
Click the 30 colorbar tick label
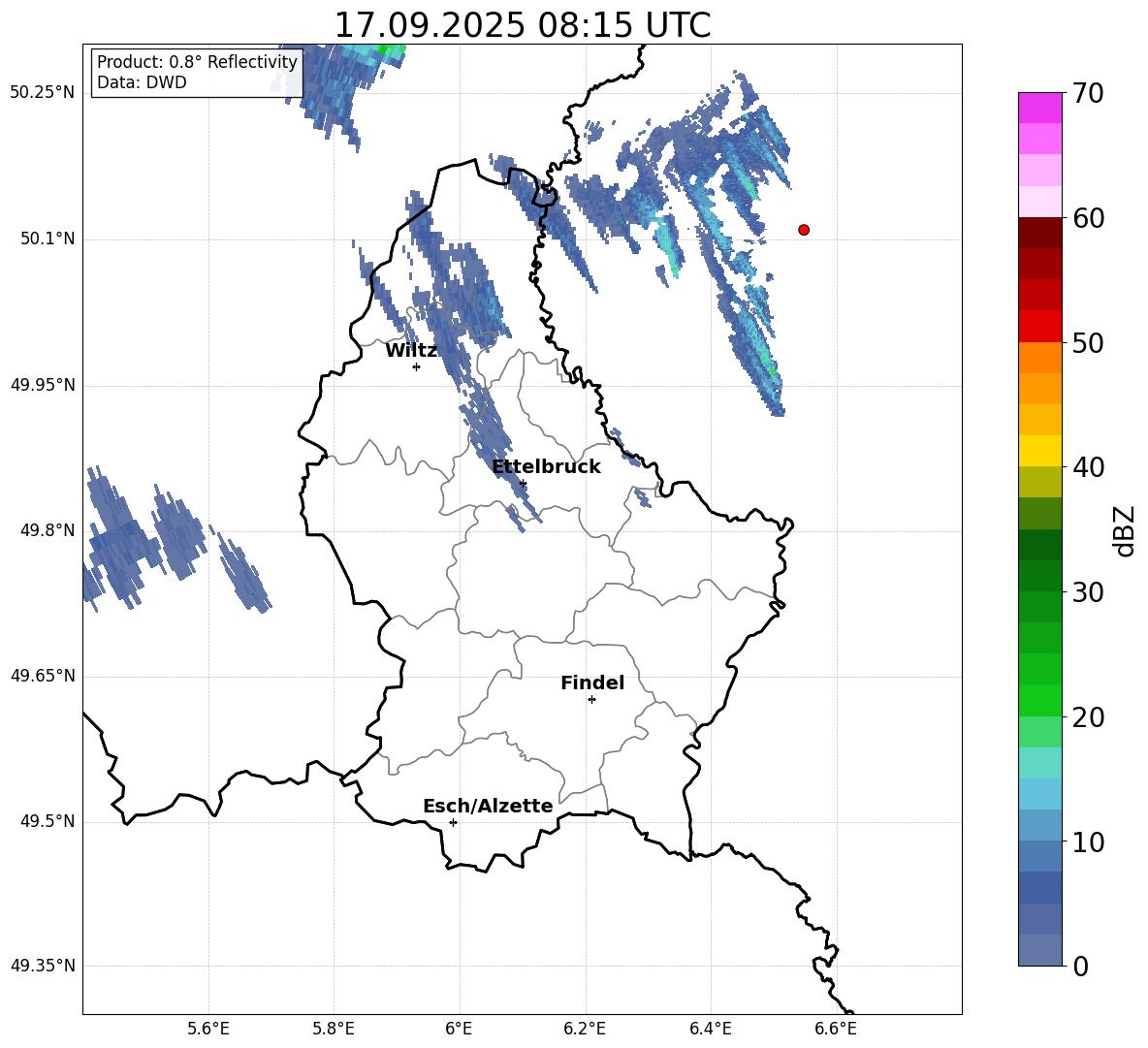click(1088, 592)
